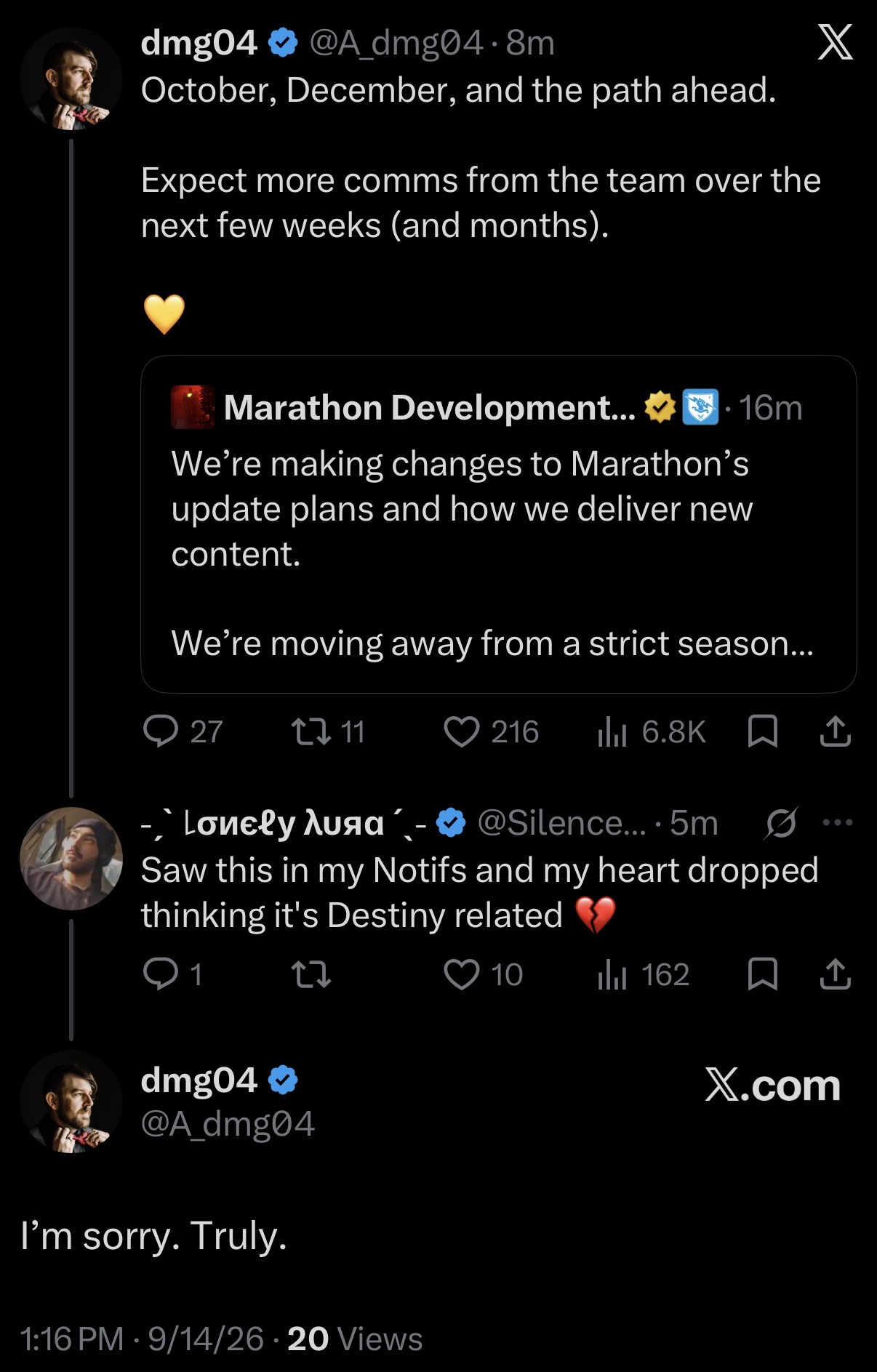877x1372 pixels.
Task: Open the Marathon Development avatar thumbnail
Action: (192, 407)
